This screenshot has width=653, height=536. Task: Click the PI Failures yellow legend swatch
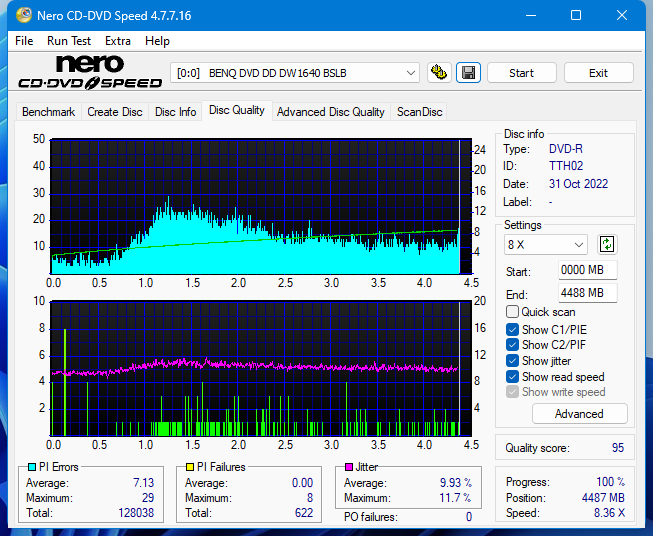190,467
